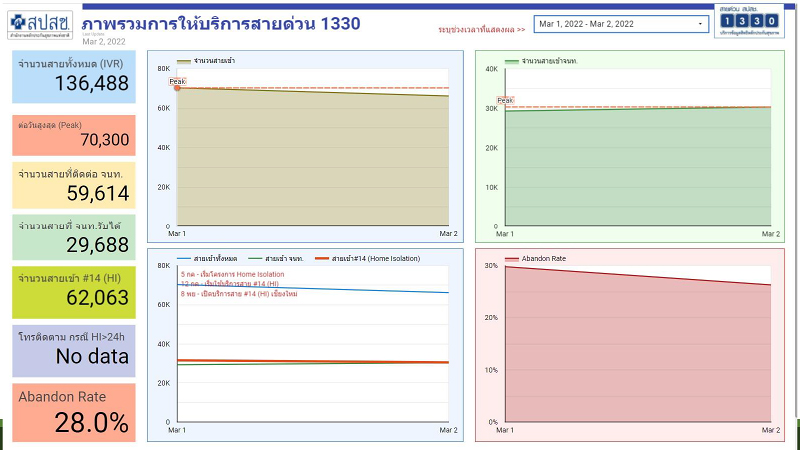The height and width of the screenshot is (450, 800).
Task: Open the date range dropdown arrow
Action: click(699, 23)
